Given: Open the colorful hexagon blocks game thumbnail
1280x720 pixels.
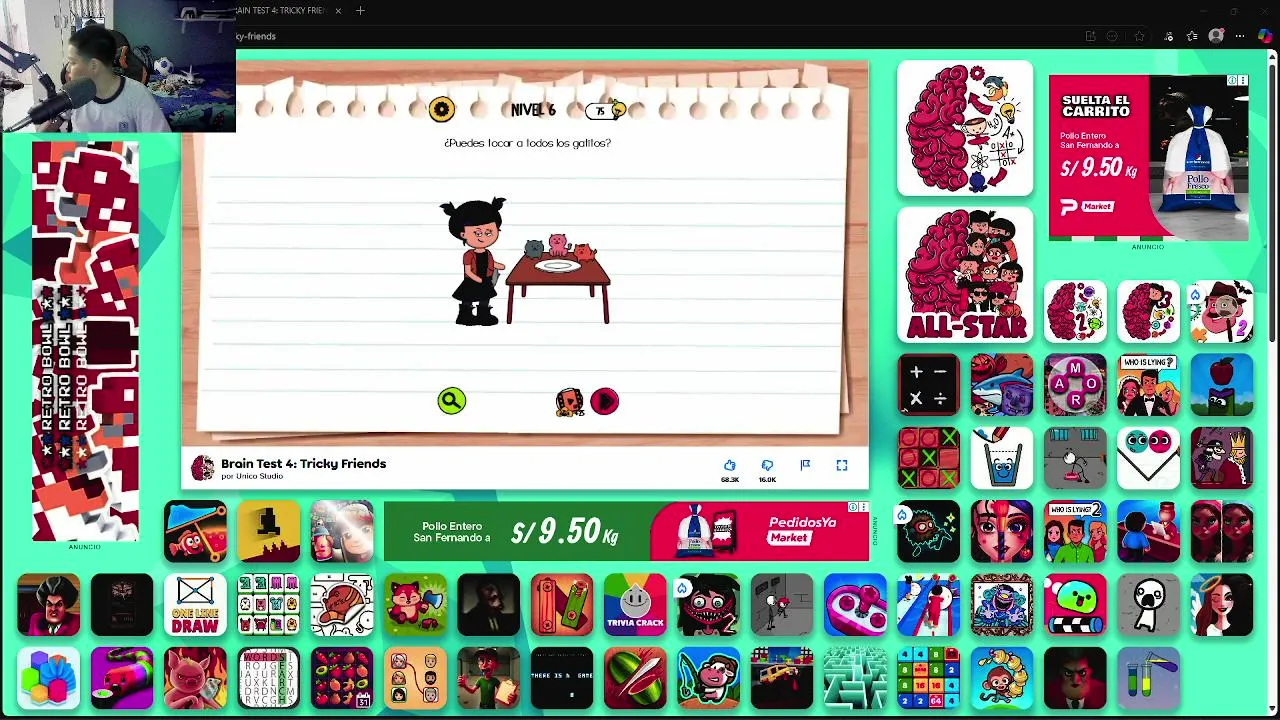Looking at the screenshot, I should 48,677.
